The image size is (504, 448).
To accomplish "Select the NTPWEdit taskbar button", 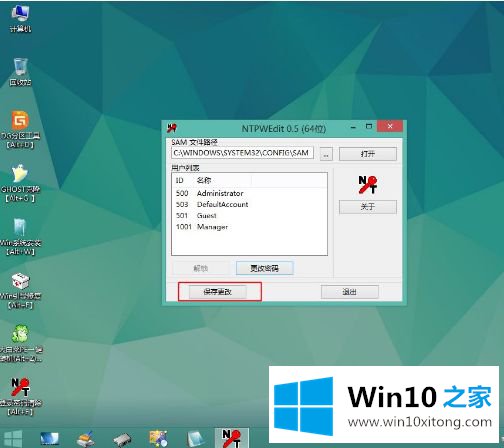I will (231, 438).
